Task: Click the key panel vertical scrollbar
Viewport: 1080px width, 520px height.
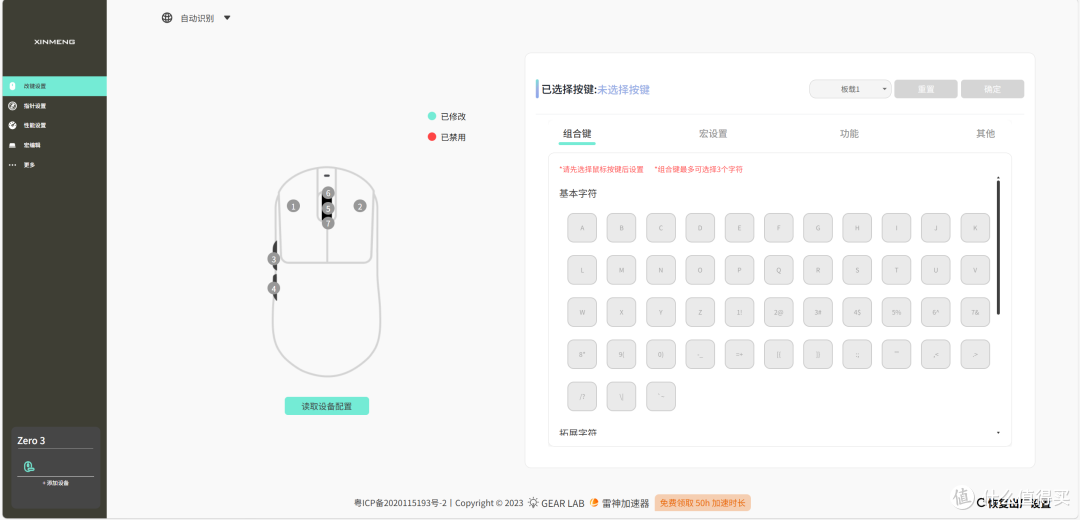Action: coord(998,248)
